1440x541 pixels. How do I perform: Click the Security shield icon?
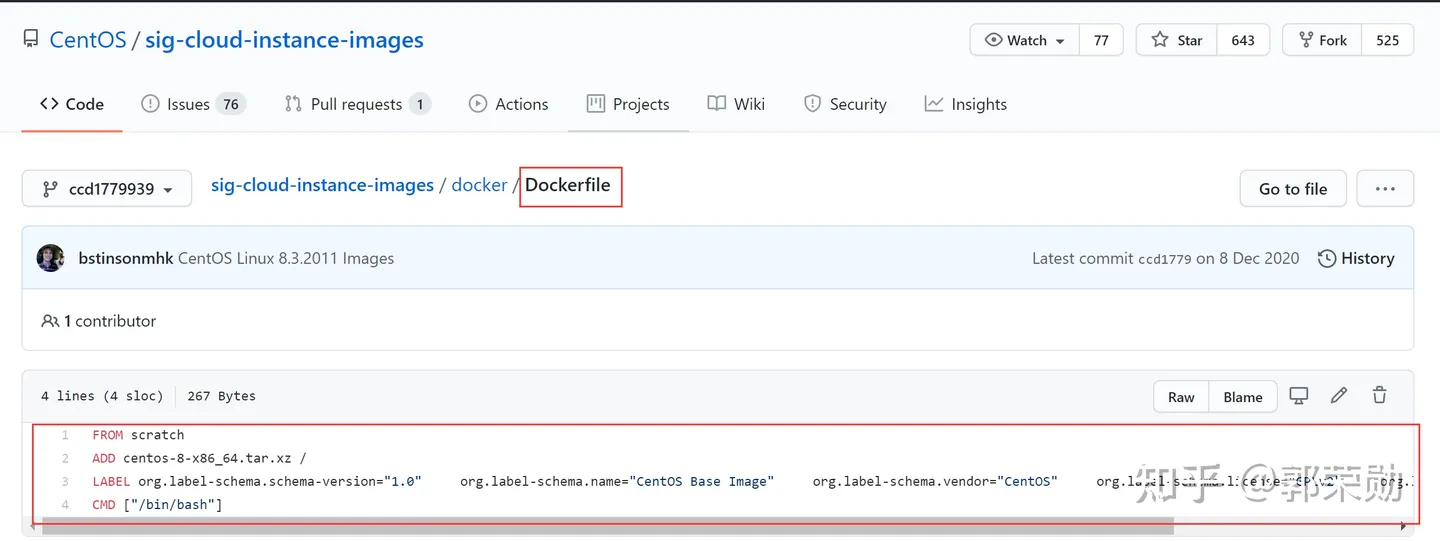pos(813,104)
